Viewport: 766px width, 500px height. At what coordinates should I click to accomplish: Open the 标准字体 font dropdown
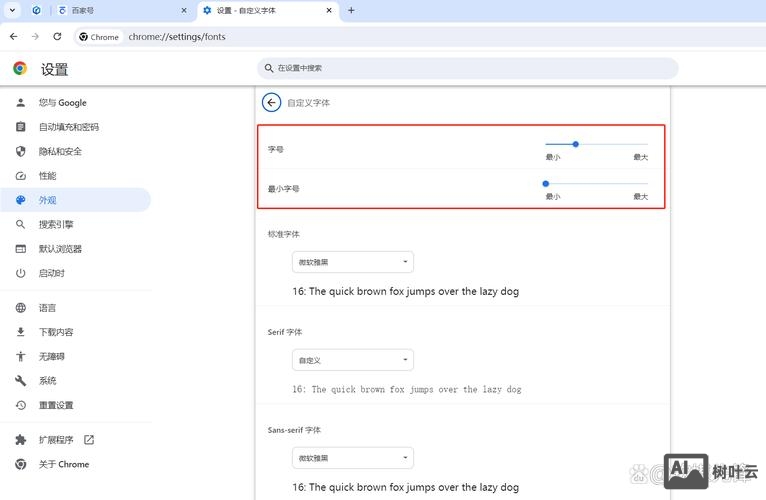[353, 262]
